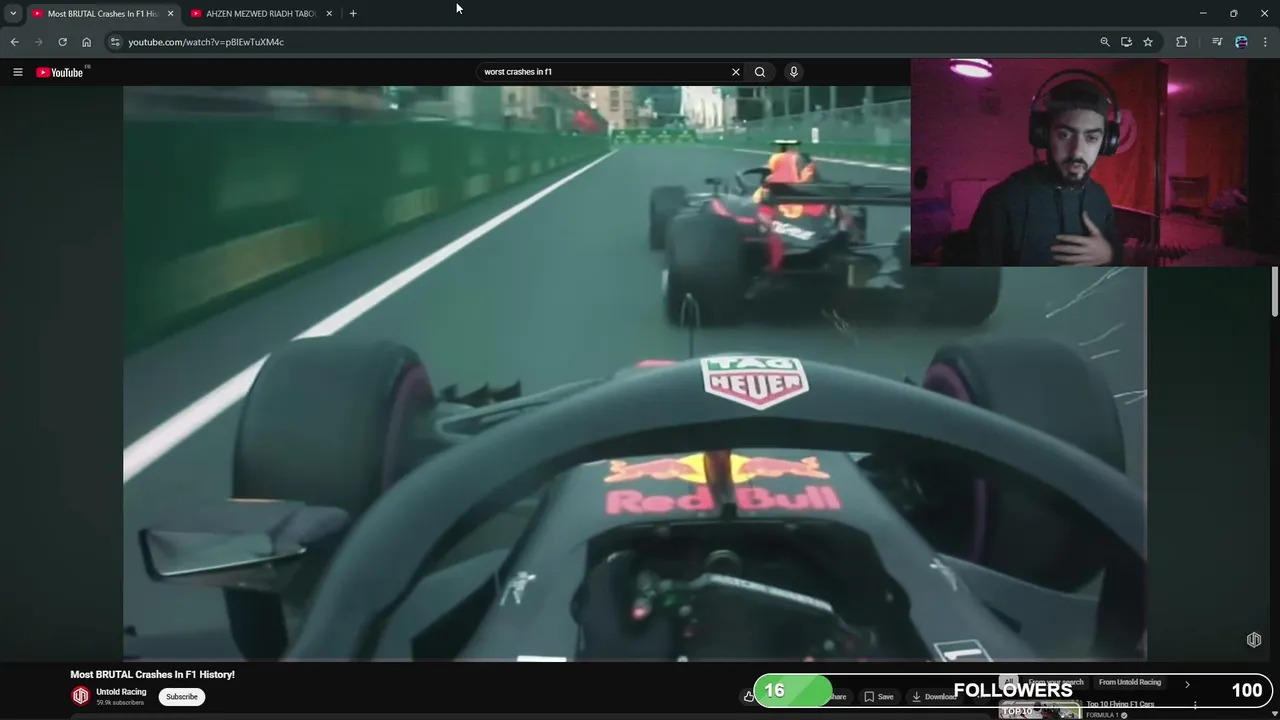The width and height of the screenshot is (1280, 720).
Task: Open the Top 10 Flying F1 Cars thumbnail
Action: click(x=1039, y=710)
